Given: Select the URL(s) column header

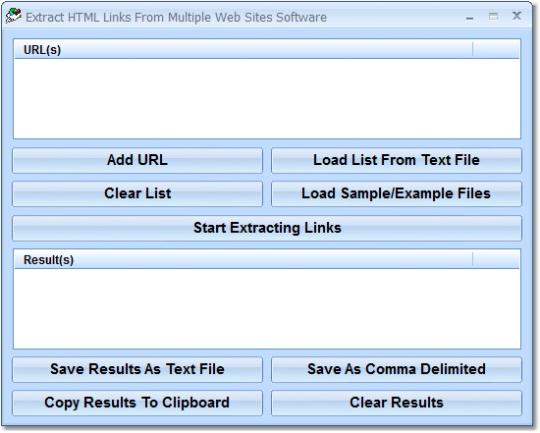Looking at the screenshot, I should click(243, 50).
